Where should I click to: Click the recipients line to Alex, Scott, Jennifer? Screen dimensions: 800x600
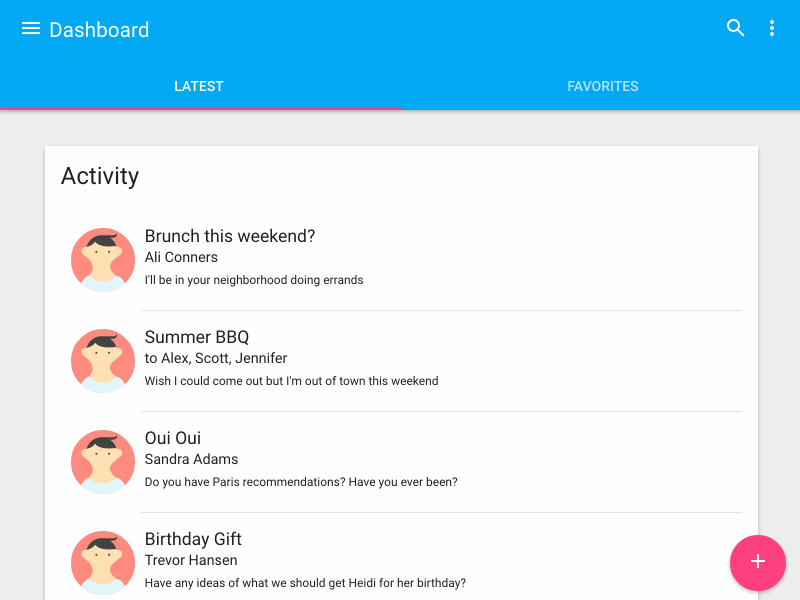(x=216, y=358)
